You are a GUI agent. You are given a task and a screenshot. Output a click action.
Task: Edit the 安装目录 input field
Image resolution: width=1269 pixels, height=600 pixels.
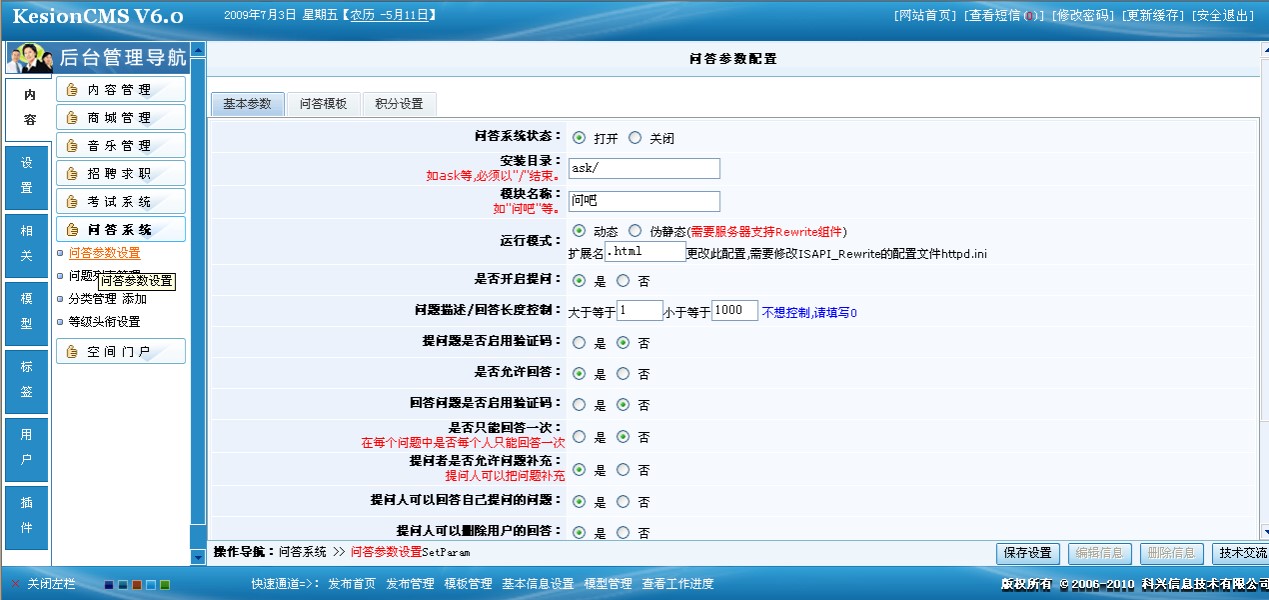644,168
